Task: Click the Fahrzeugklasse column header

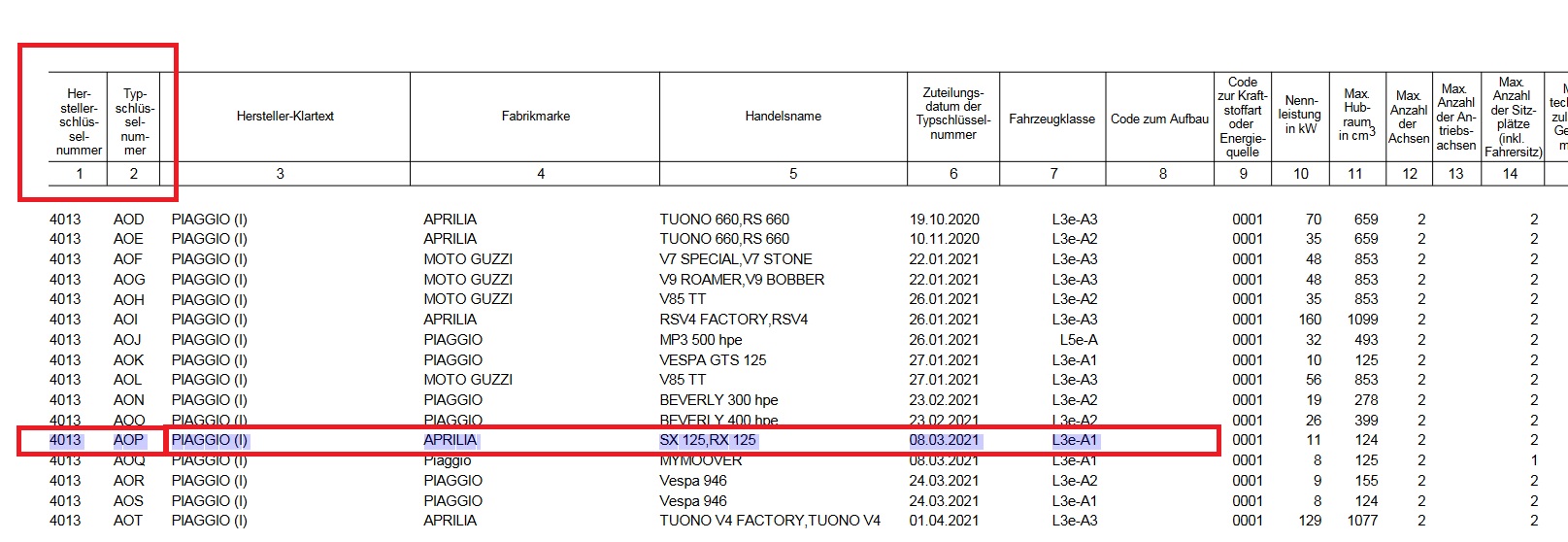Action: point(1051,119)
